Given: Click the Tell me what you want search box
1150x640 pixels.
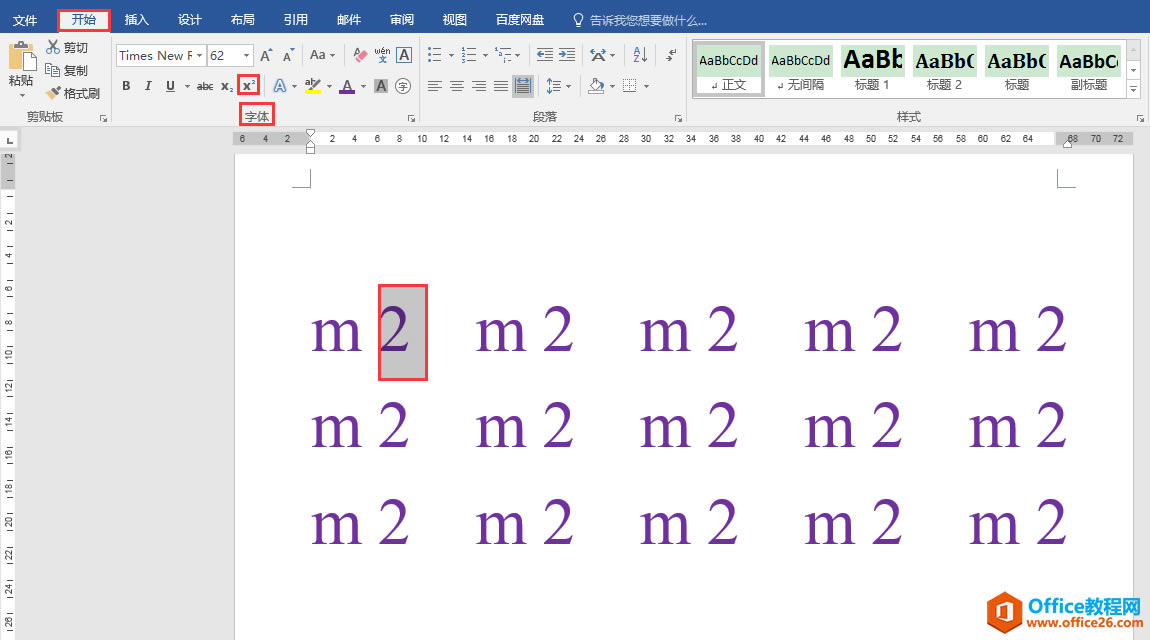Looking at the screenshot, I should (x=640, y=20).
